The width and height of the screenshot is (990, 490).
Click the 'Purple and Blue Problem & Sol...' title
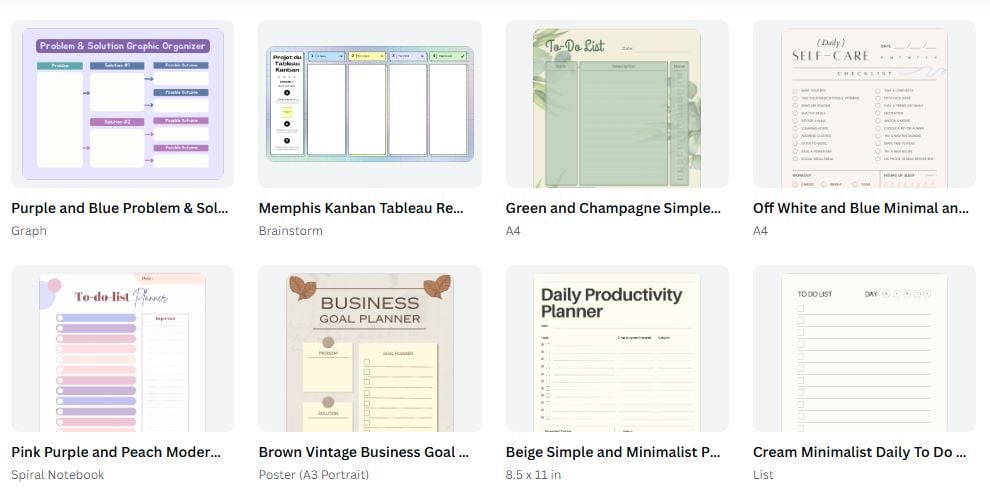(x=120, y=208)
